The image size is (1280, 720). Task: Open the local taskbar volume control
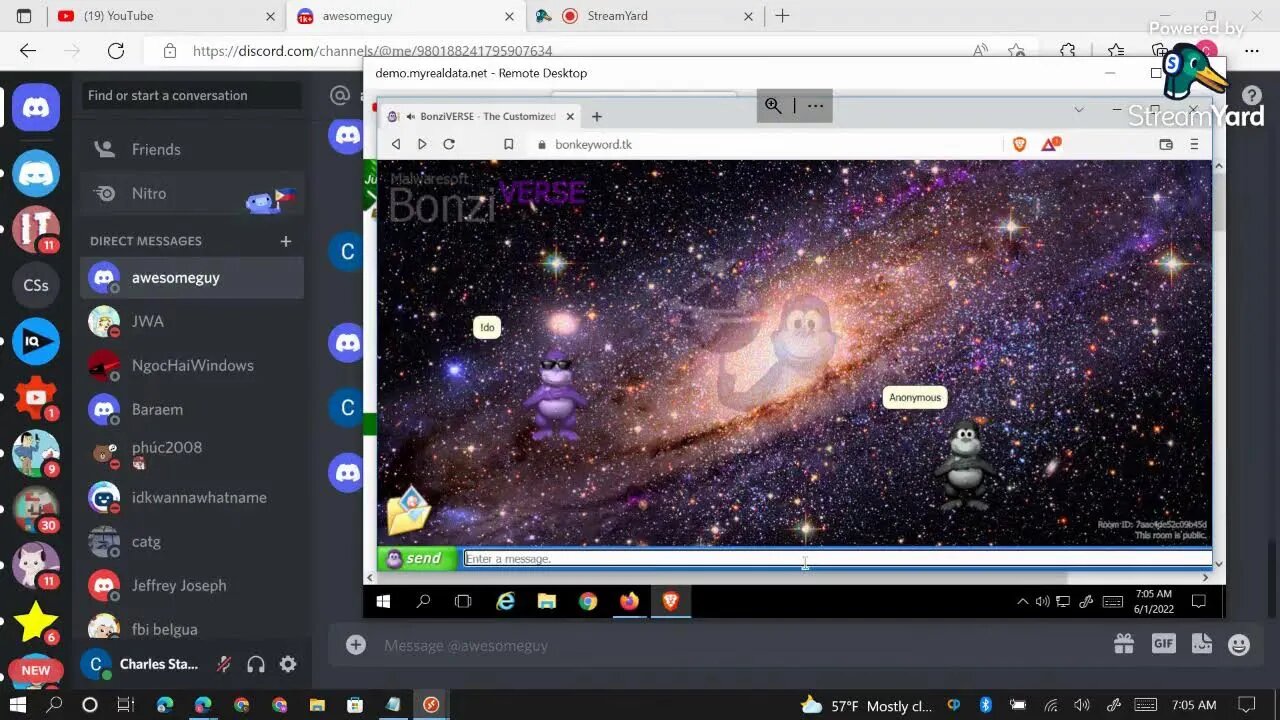(x=1081, y=705)
